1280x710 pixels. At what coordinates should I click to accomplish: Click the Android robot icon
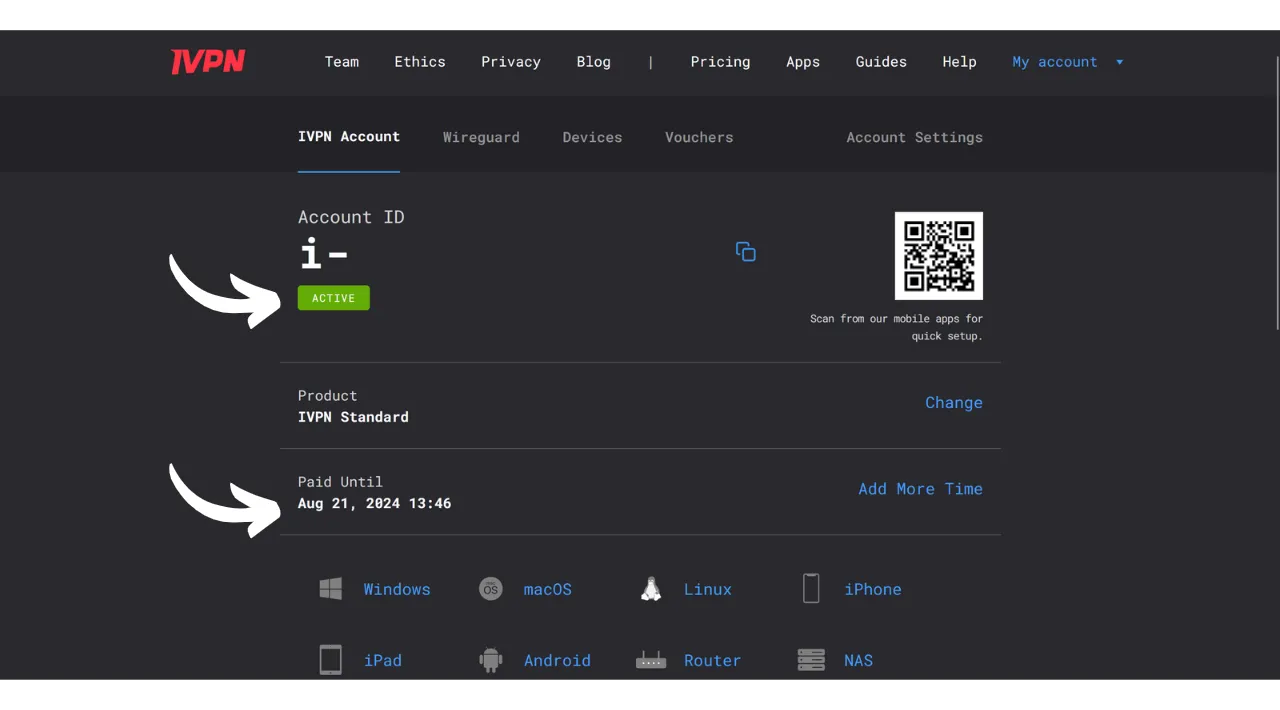[x=490, y=660]
